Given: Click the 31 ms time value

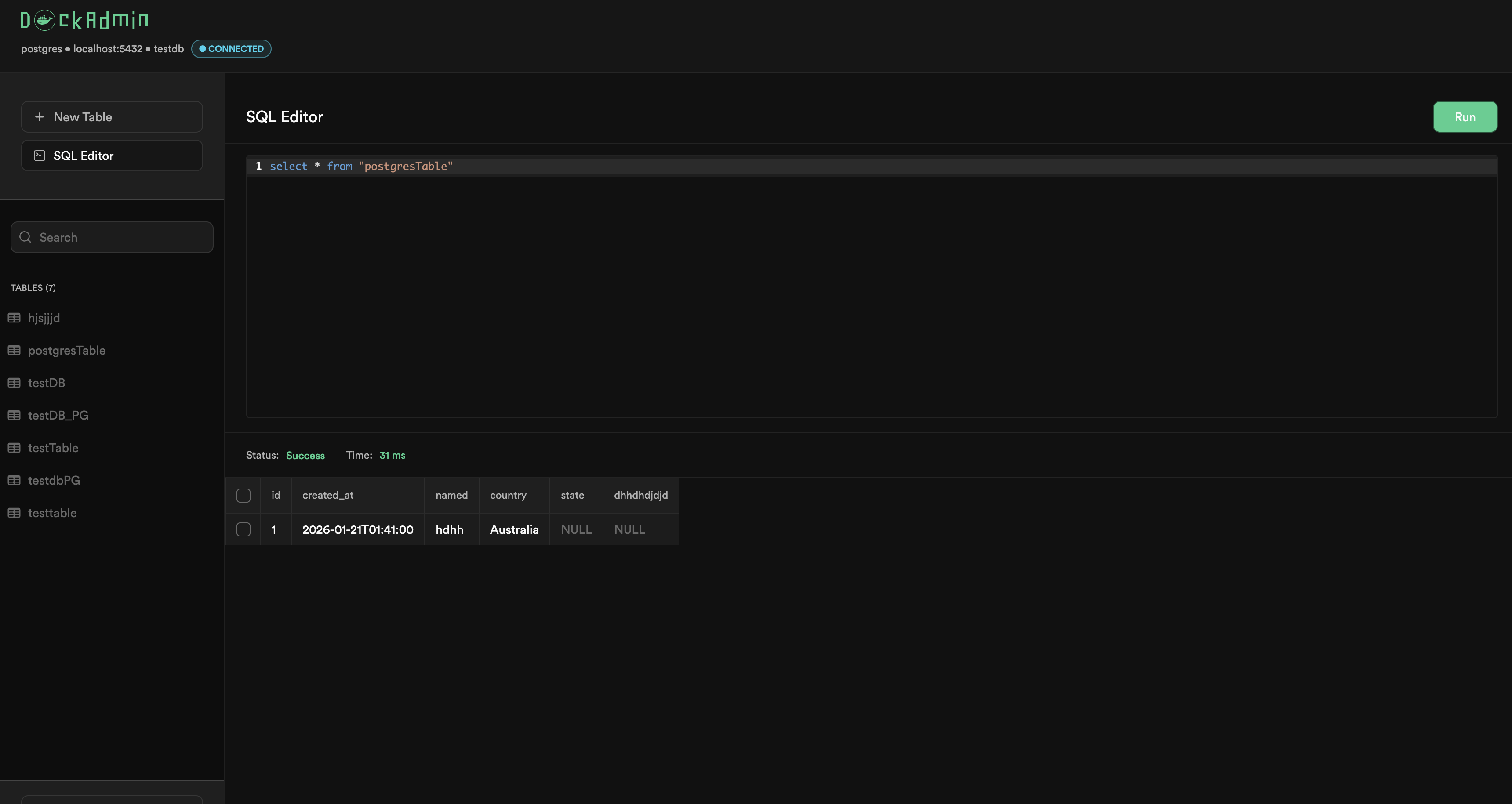Looking at the screenshot, I should (392, 456).
